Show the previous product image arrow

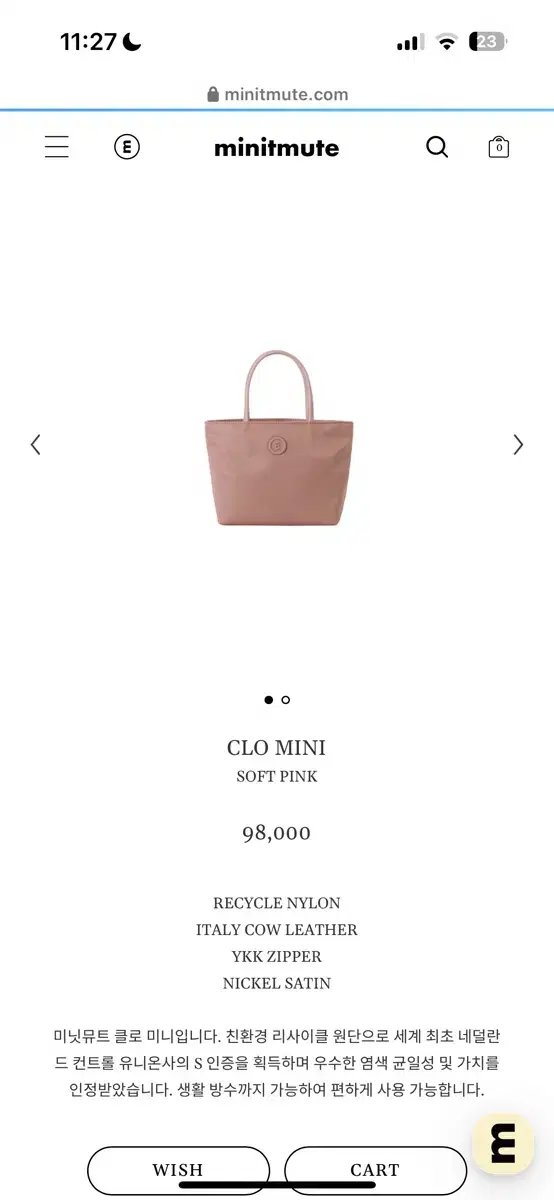(x=35, y=445)
